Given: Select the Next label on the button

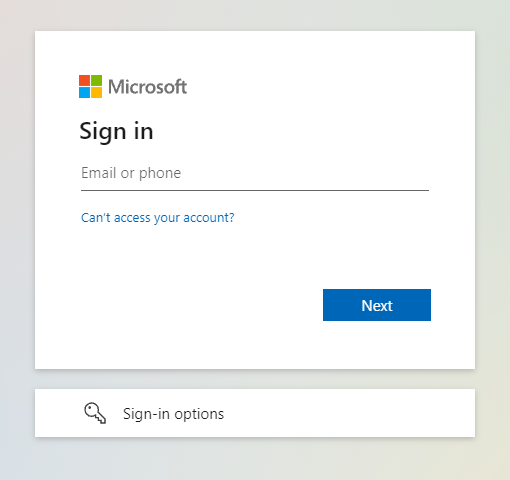Looking at the screenshot, I should click(x=377, y=305).
